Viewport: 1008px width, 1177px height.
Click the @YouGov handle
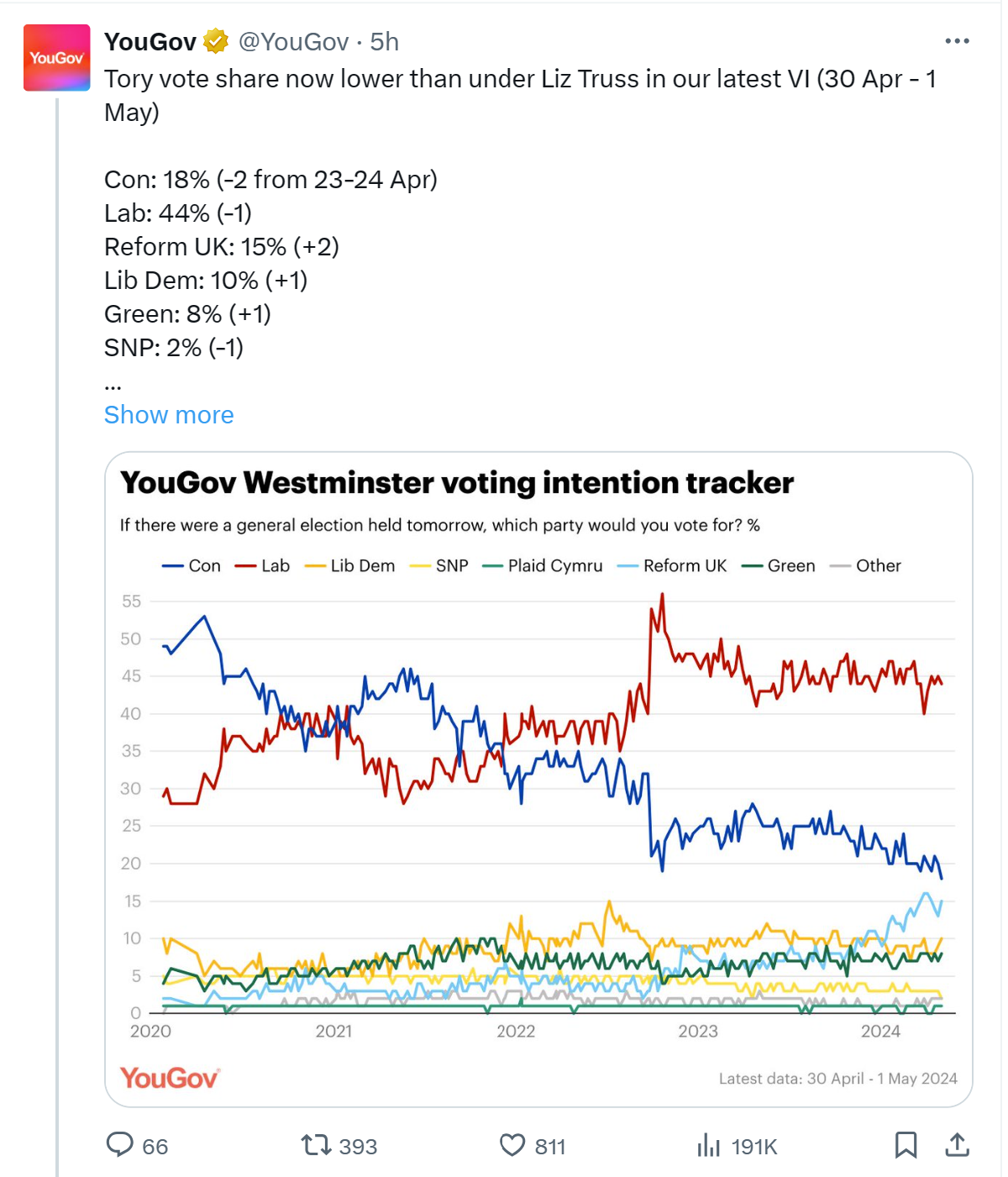coord(293,41)
